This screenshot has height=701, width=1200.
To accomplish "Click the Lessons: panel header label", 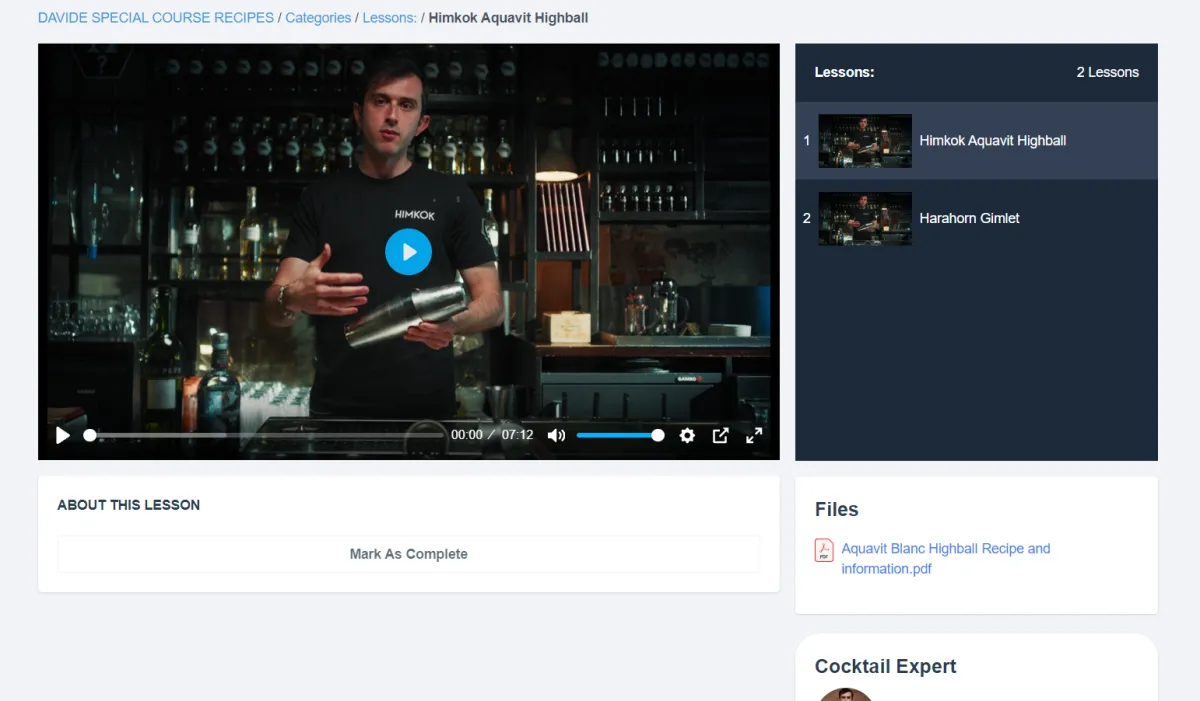I will click(844, 72).
